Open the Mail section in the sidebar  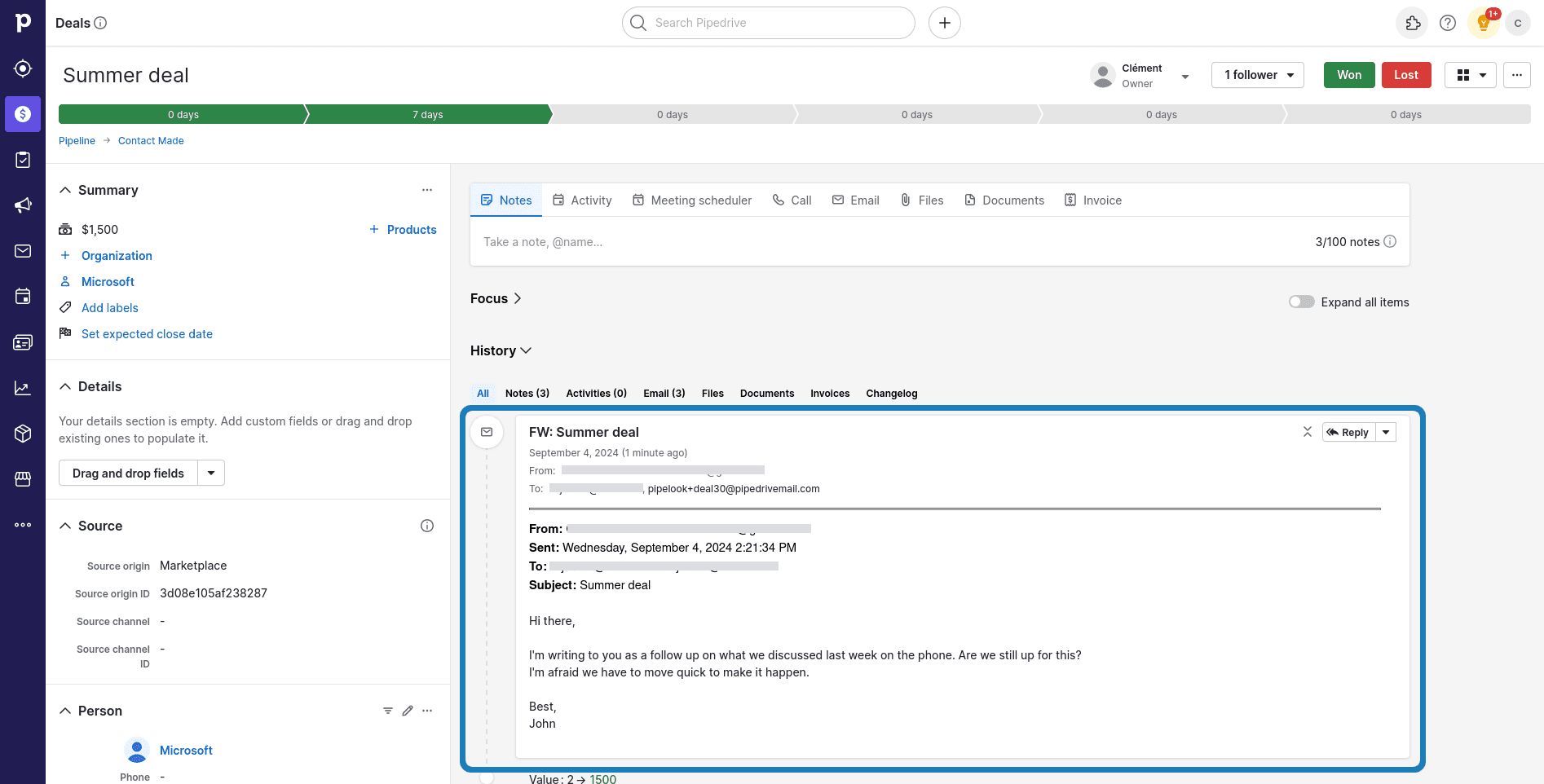23,250
